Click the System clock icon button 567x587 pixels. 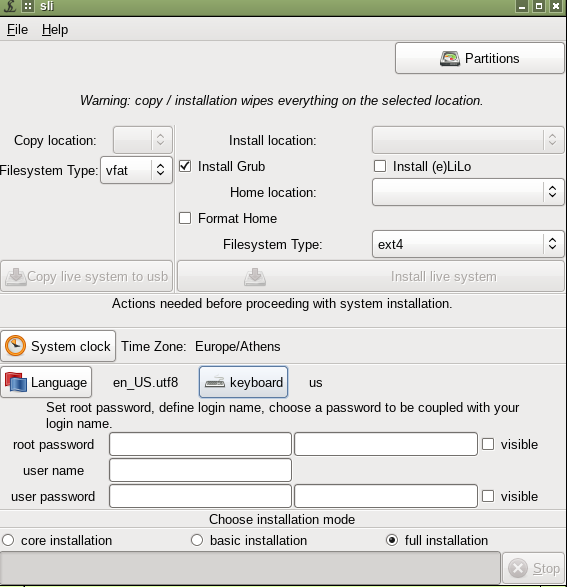coord(15,346)
